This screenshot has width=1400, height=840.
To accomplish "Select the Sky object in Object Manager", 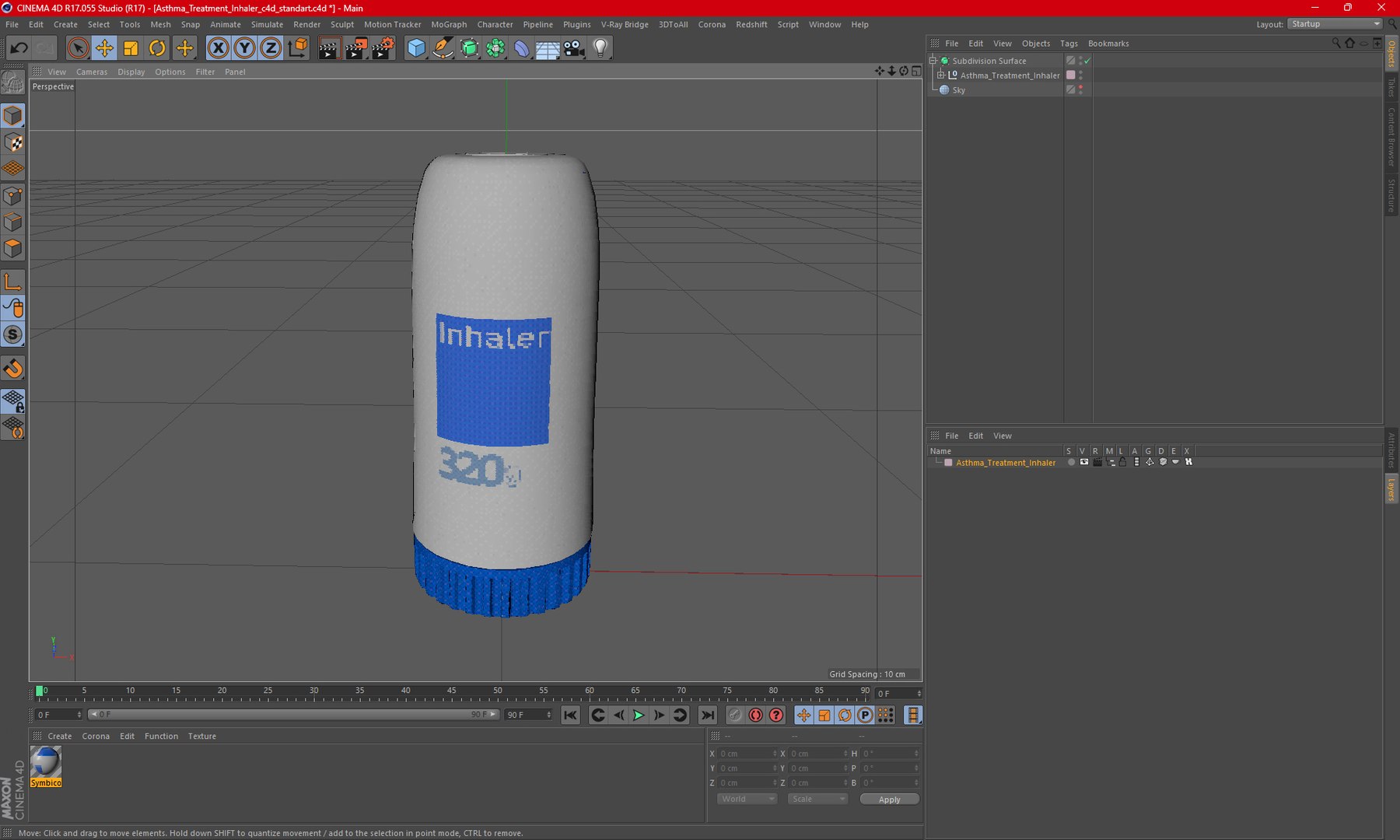I will tap(958, 90).
